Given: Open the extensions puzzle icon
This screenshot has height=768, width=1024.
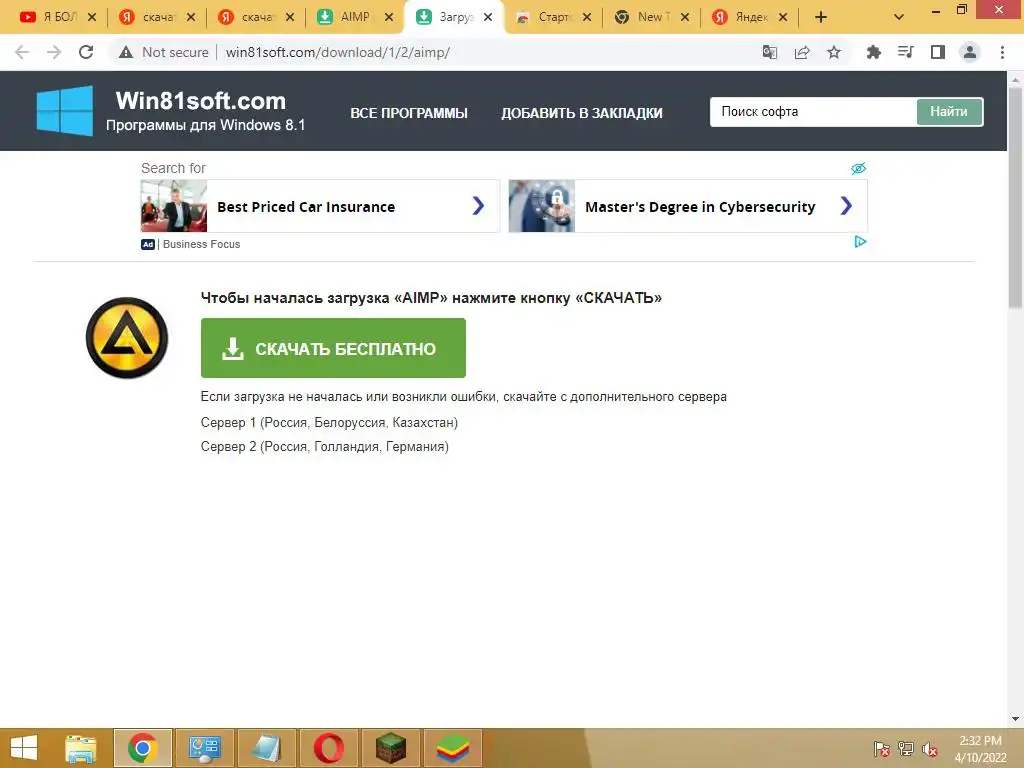Looking at the screenshot, I should click(873, 52).
